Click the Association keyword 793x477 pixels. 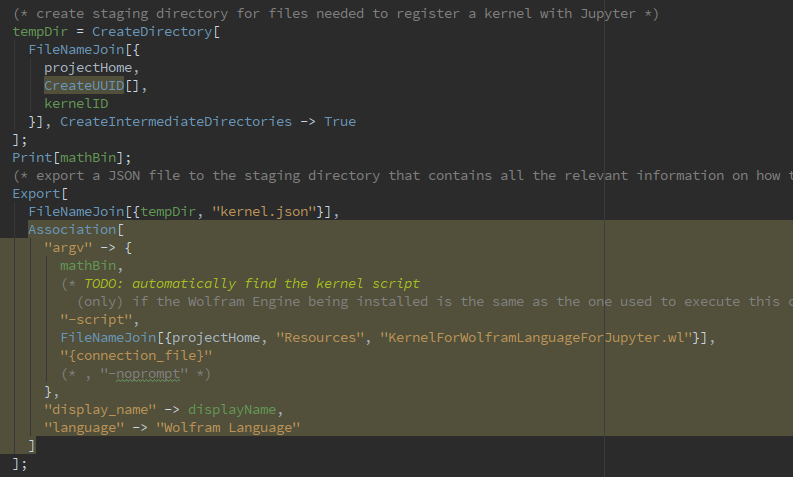pyautogui.click(x=71, y=229)
